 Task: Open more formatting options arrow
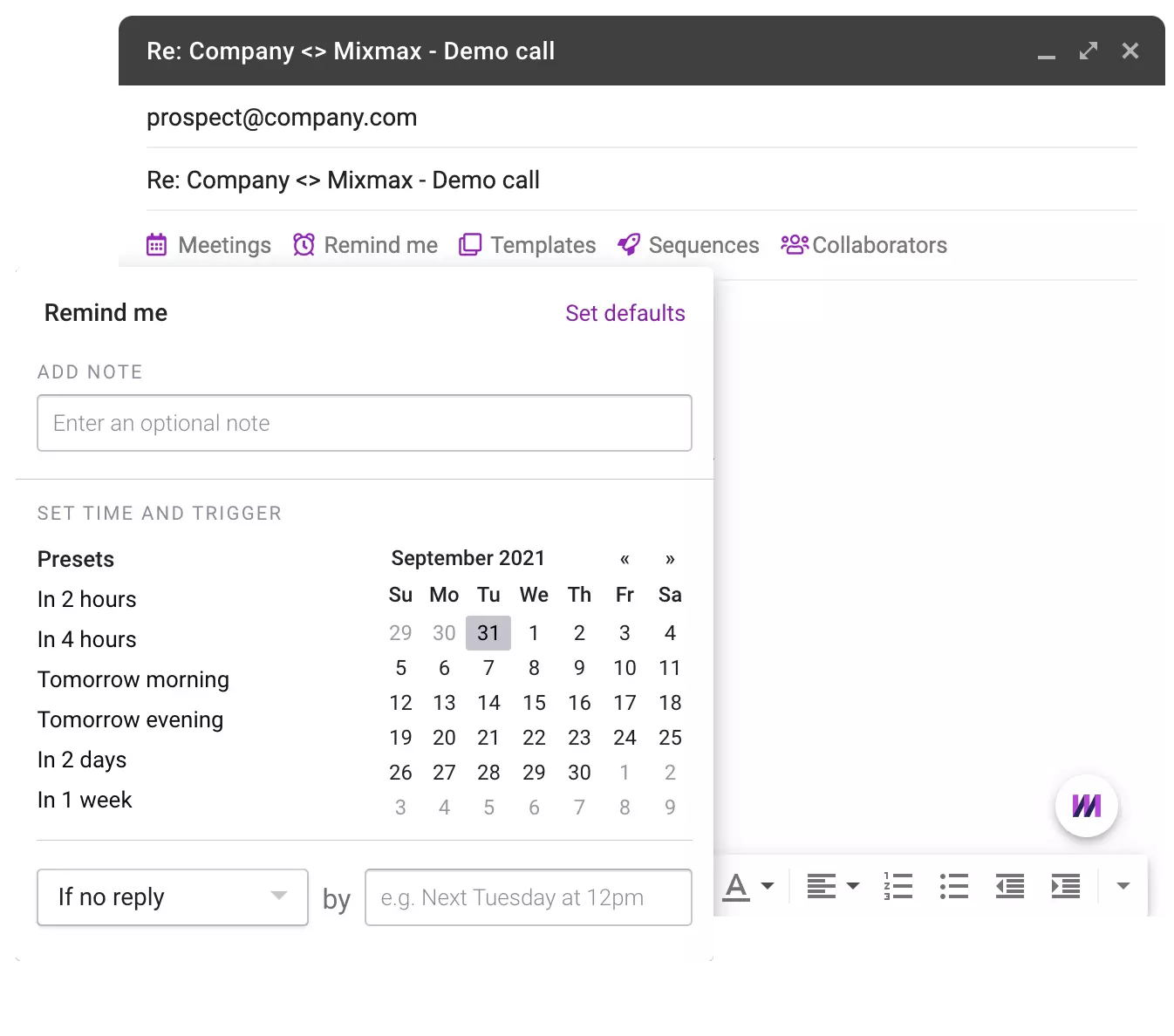point(1123,886)
